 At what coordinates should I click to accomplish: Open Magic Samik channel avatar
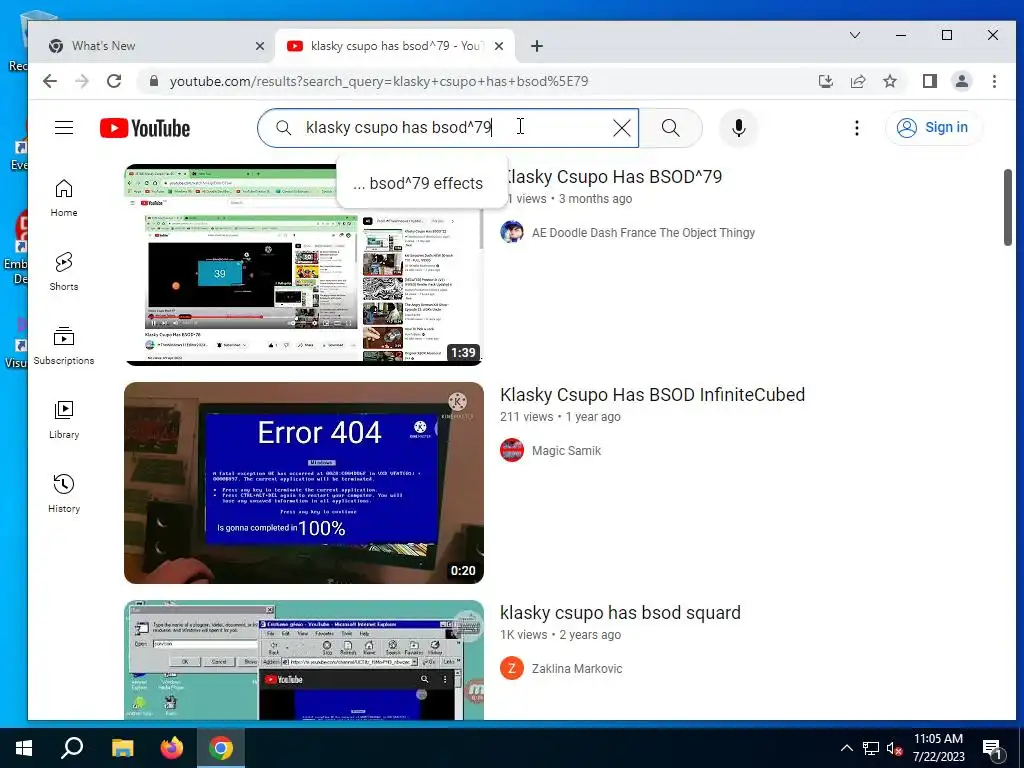tap(512, 450)
